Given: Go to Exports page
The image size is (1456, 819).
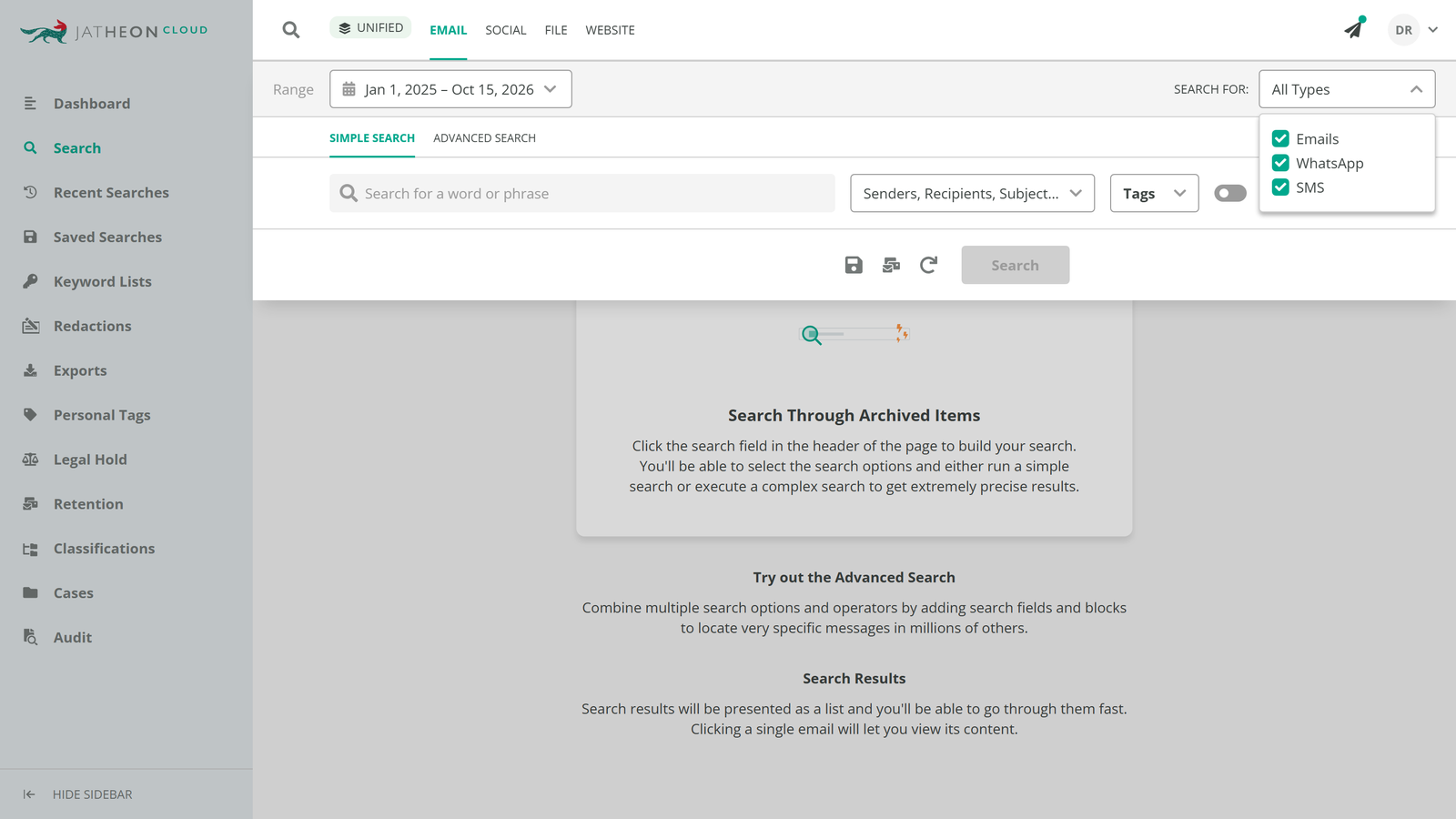Looking at the screenshot, I should click(80, 371).
